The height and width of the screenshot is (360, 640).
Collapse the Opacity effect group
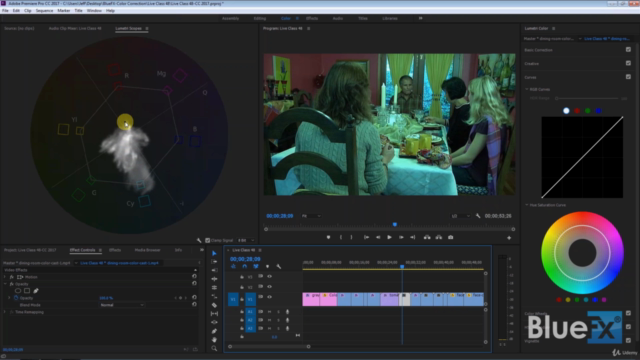click(5, 284)
